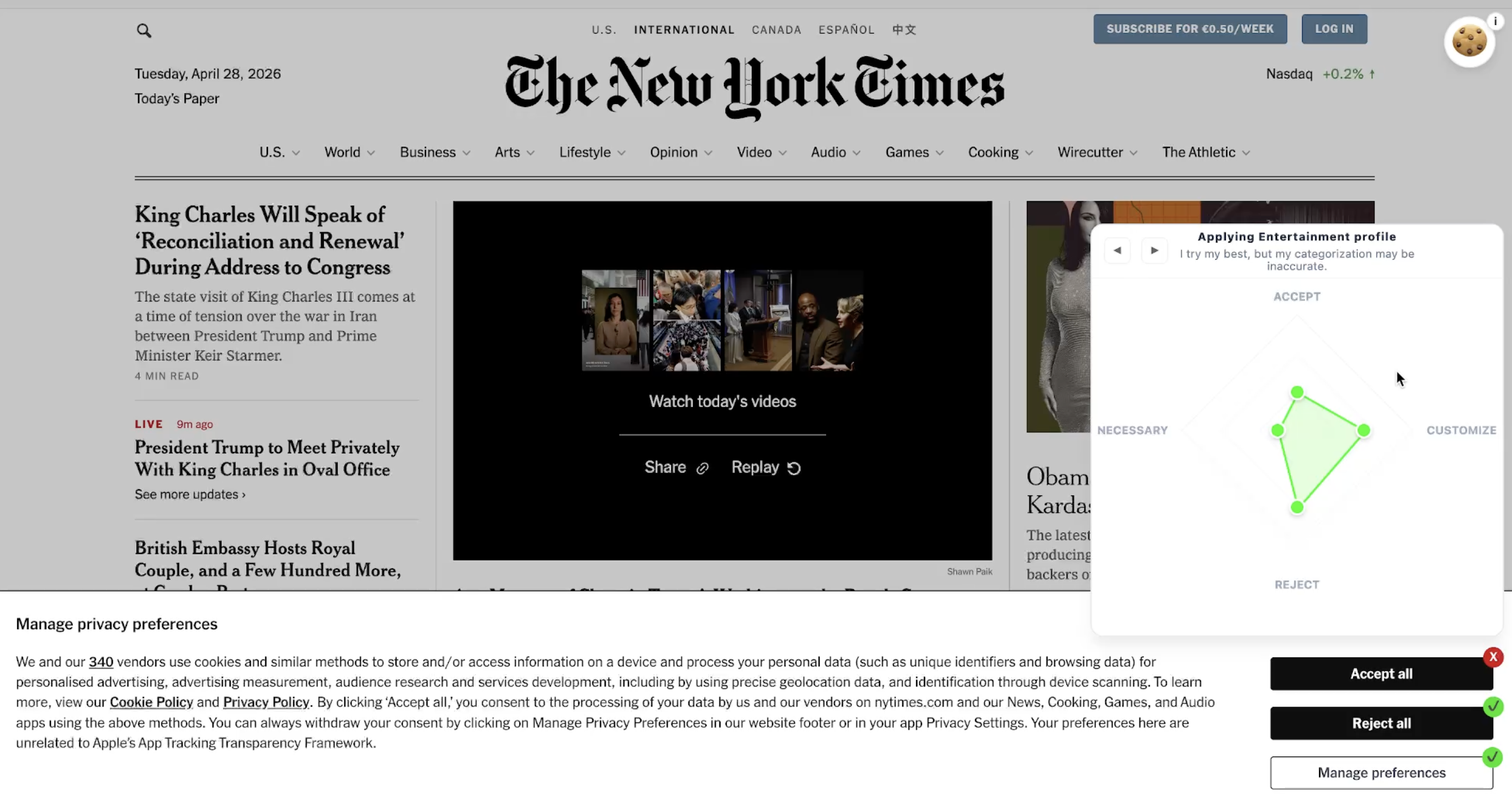
Task: Click The New York Times logo
Action: pyautogui.click(x=755, y=88)
